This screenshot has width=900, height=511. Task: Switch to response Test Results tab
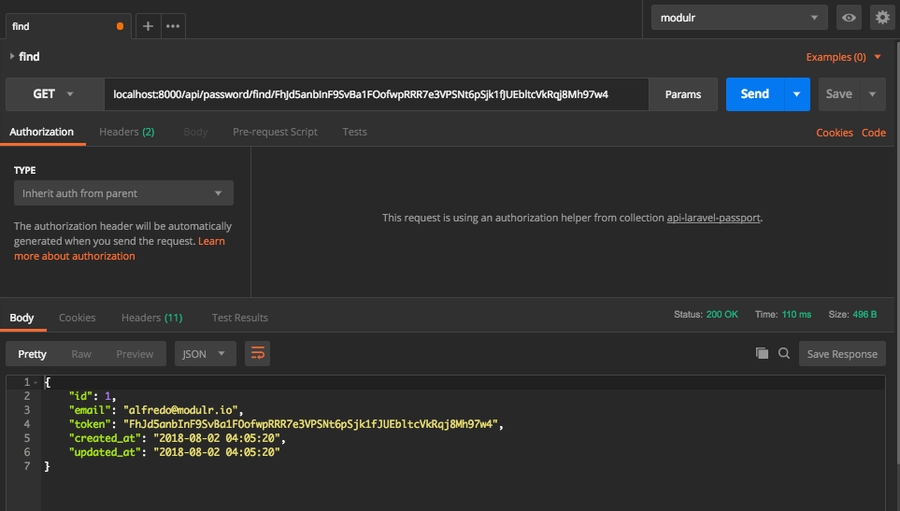(x=240, y=318)
